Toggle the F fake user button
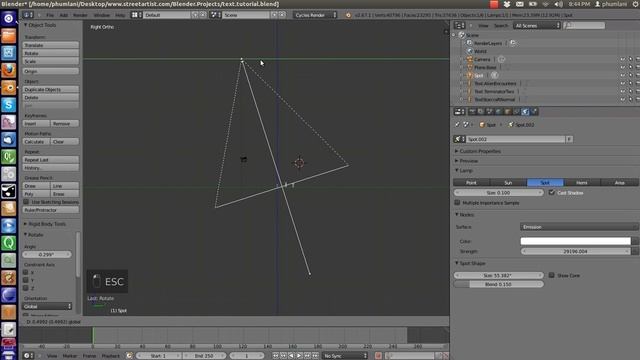The image size is (640, 360). coord(569,139)
